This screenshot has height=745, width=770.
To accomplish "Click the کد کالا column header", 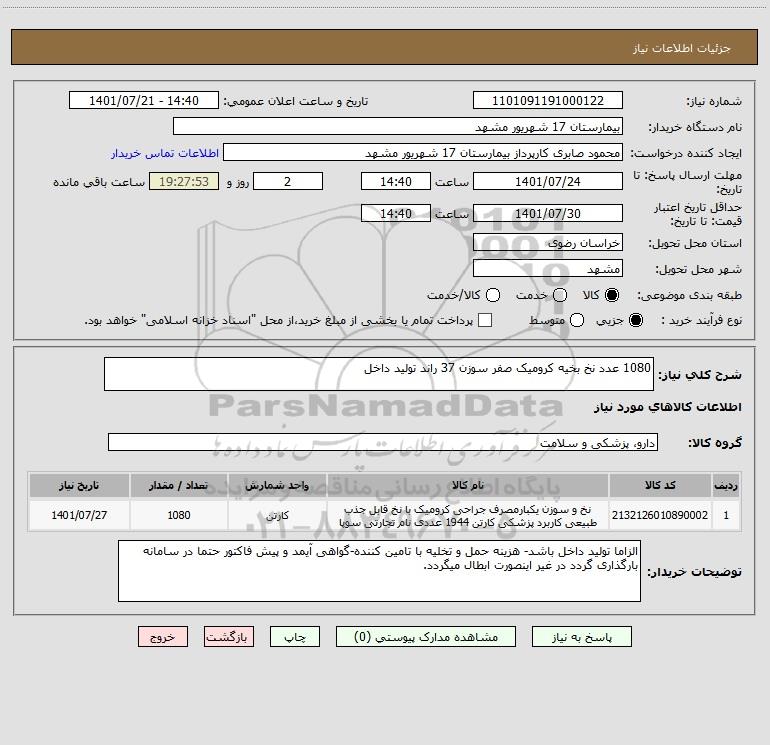I will (x=660, y=485).
